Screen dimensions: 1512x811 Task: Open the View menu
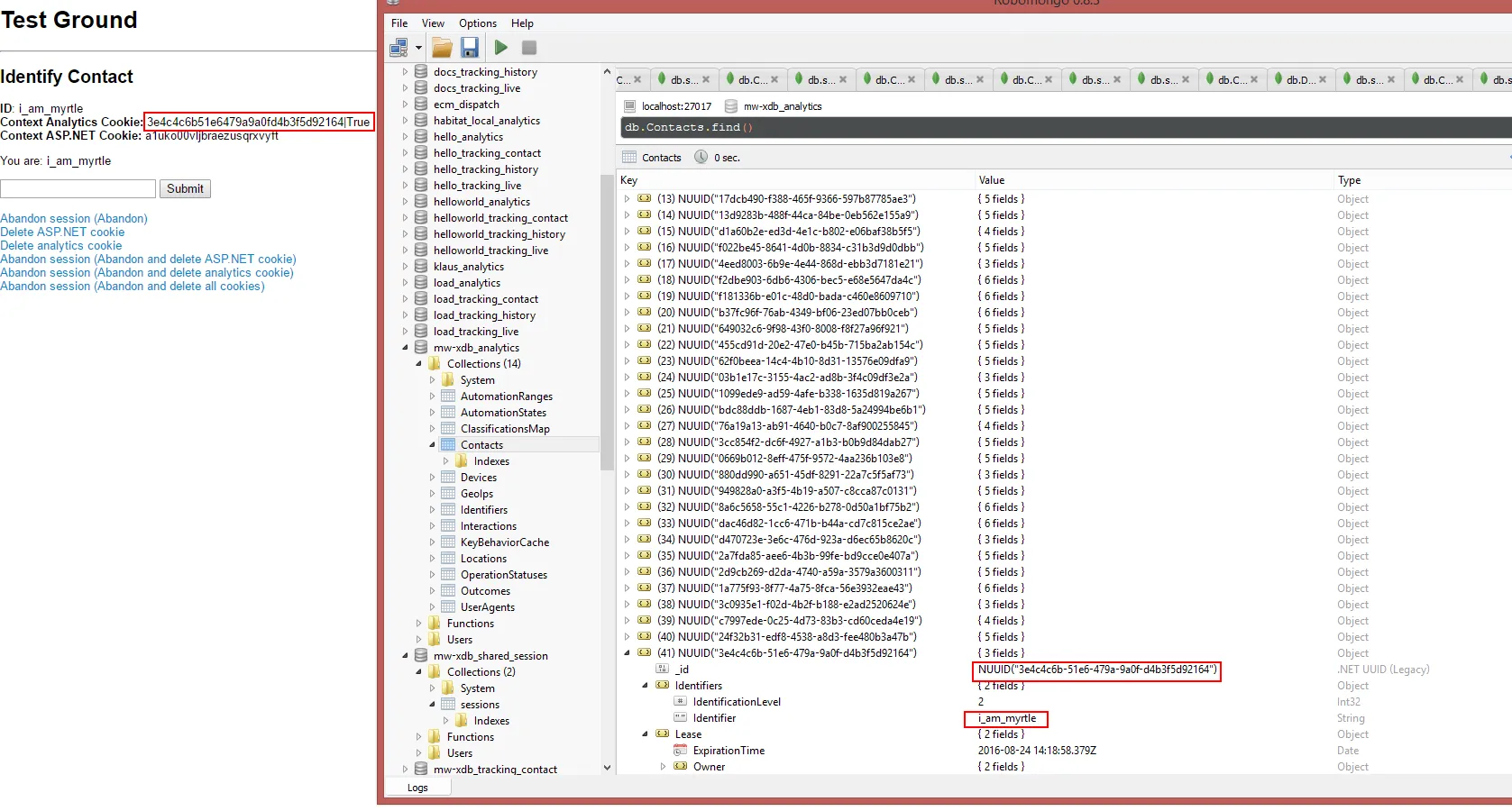433,23
